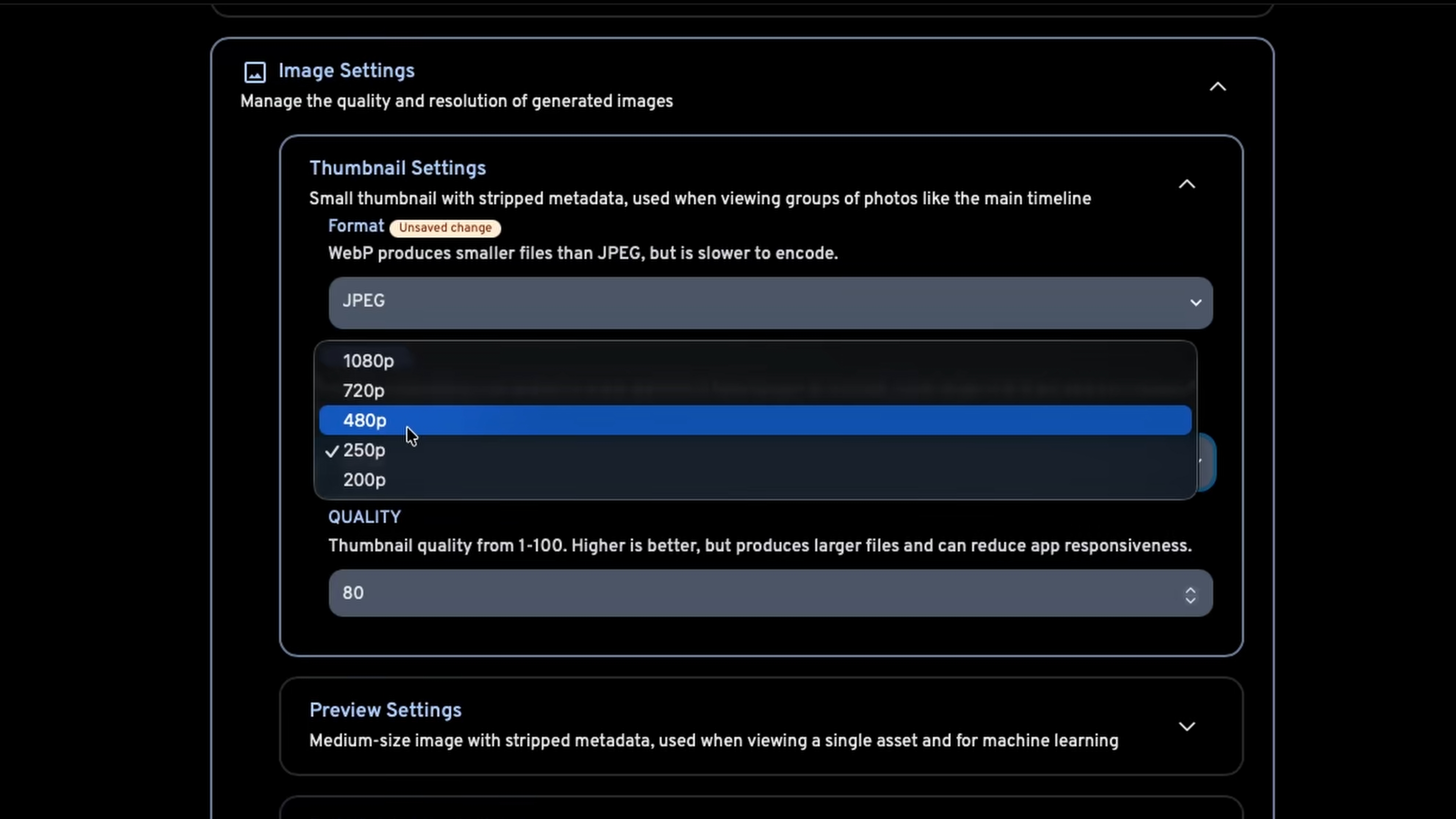
Task: Click the quality stepper up arrow
Action: (x=1191, y=588)
